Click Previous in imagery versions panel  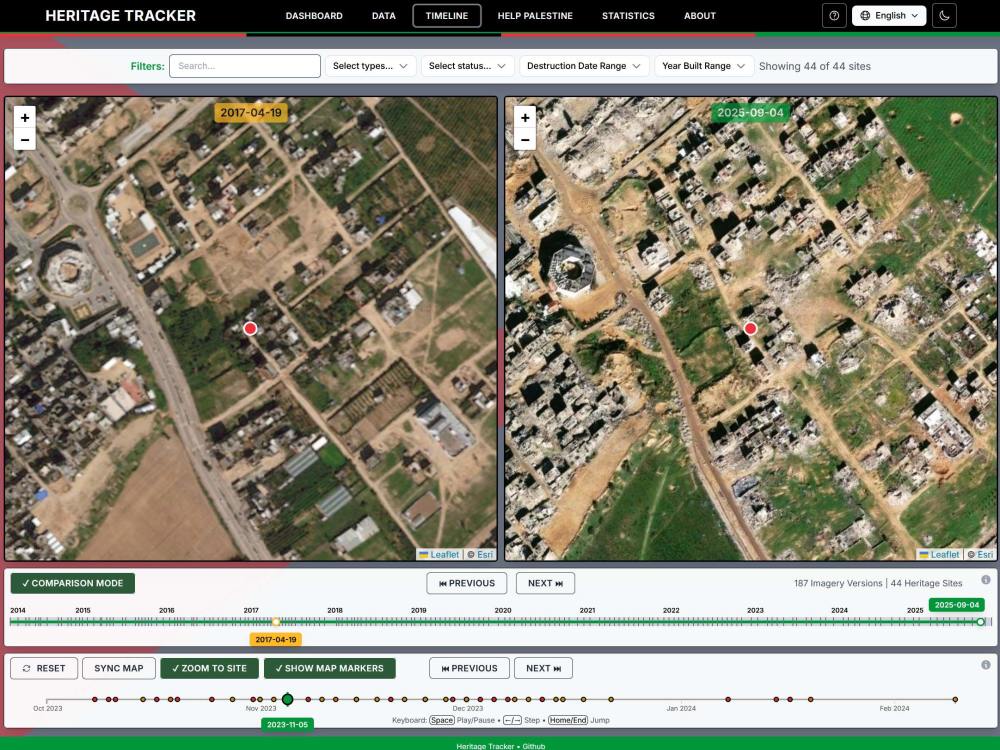pyautogui.click(x=467, y=583)
